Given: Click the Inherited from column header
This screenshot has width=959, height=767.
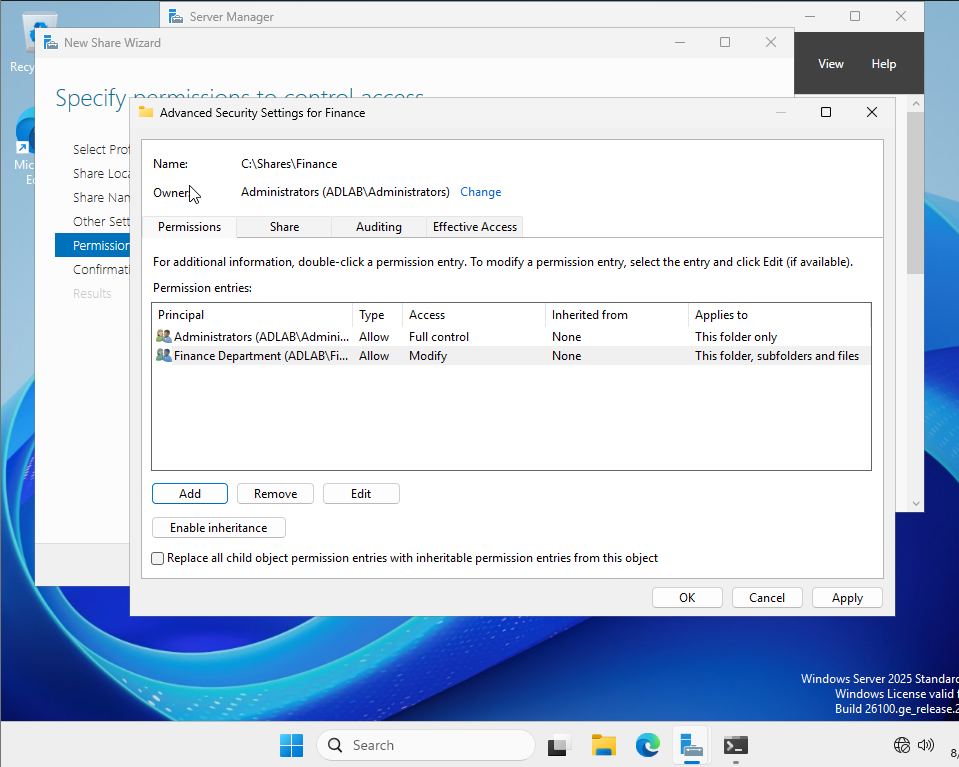Looking at the screenshot, I should point(616,315).
